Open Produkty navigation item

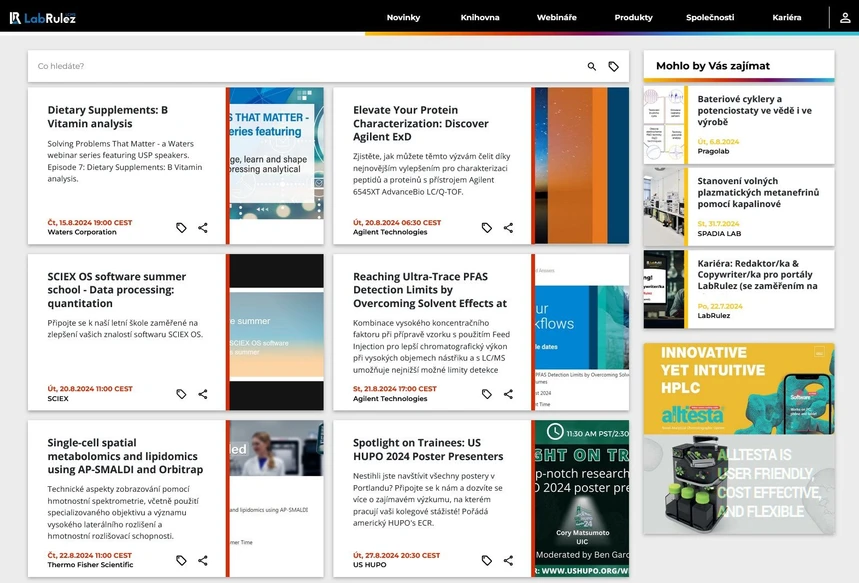click(633, 18)
